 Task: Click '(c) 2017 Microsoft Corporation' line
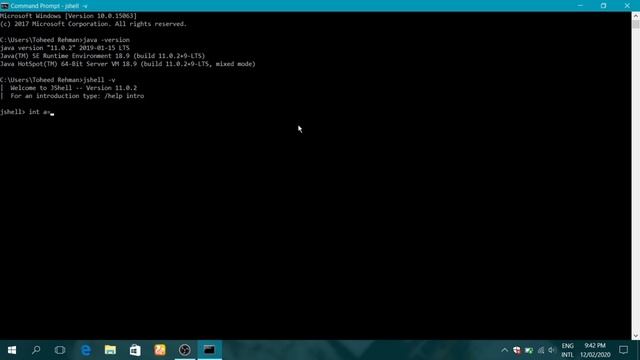pyautogui.click(x=93, y=24)
